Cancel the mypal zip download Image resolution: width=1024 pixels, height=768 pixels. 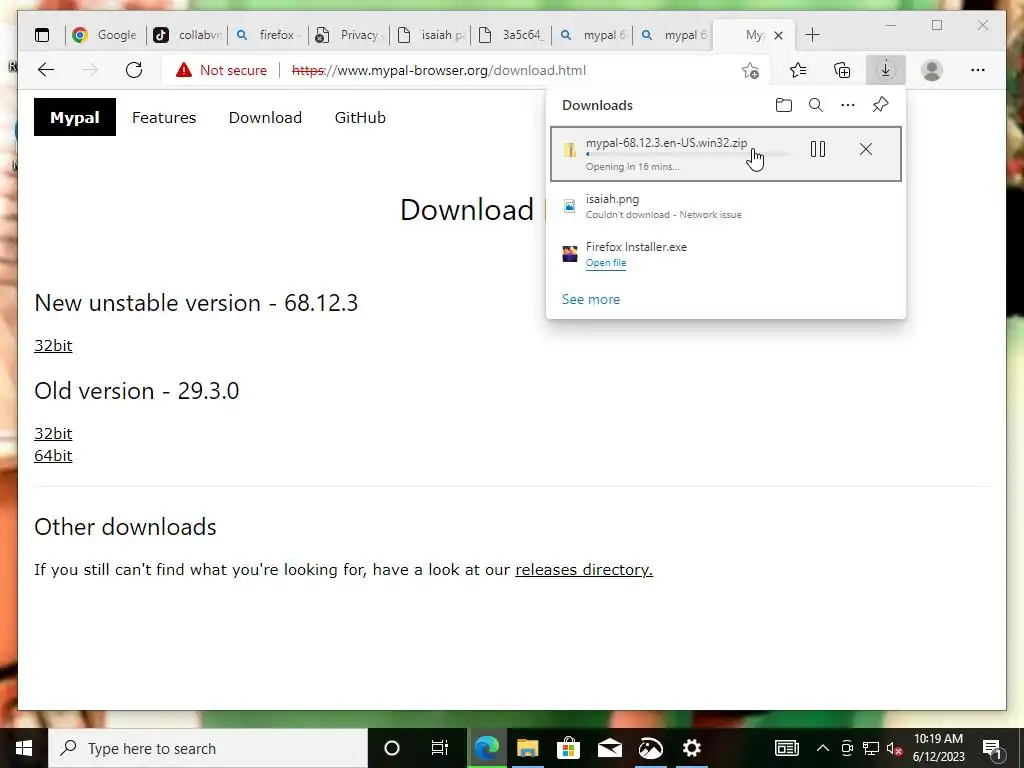pyautogui.click(x=866, y=150)
